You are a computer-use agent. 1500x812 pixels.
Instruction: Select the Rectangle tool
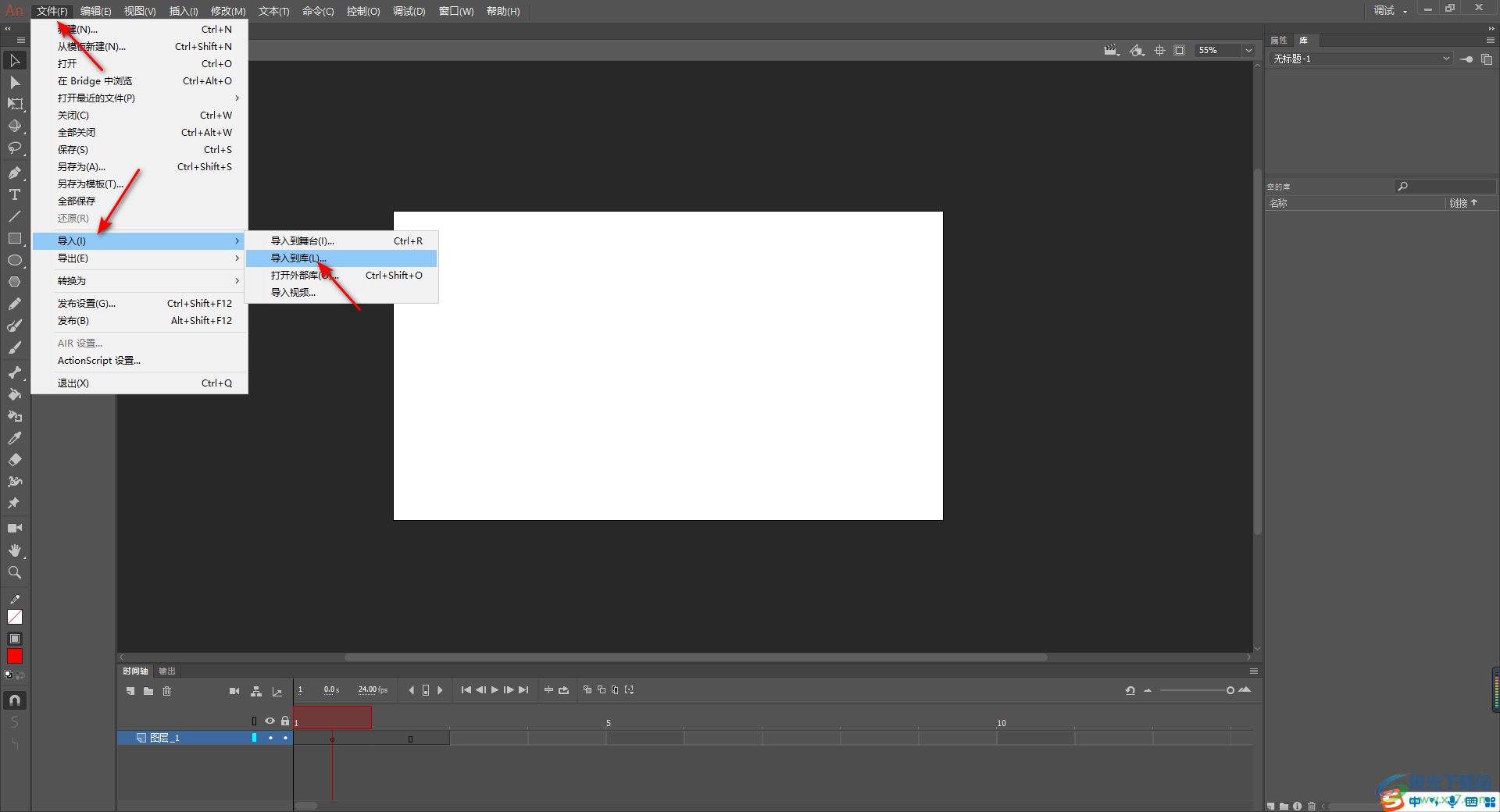tap(15, 238)
